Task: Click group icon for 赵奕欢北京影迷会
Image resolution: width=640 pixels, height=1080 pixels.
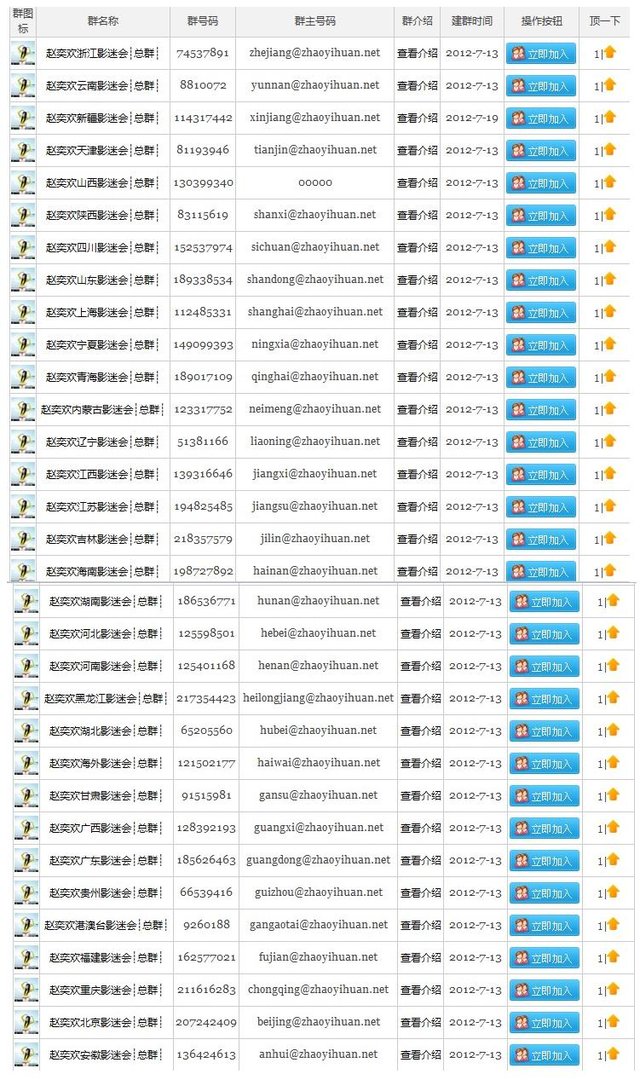Action: point(27,1022)
